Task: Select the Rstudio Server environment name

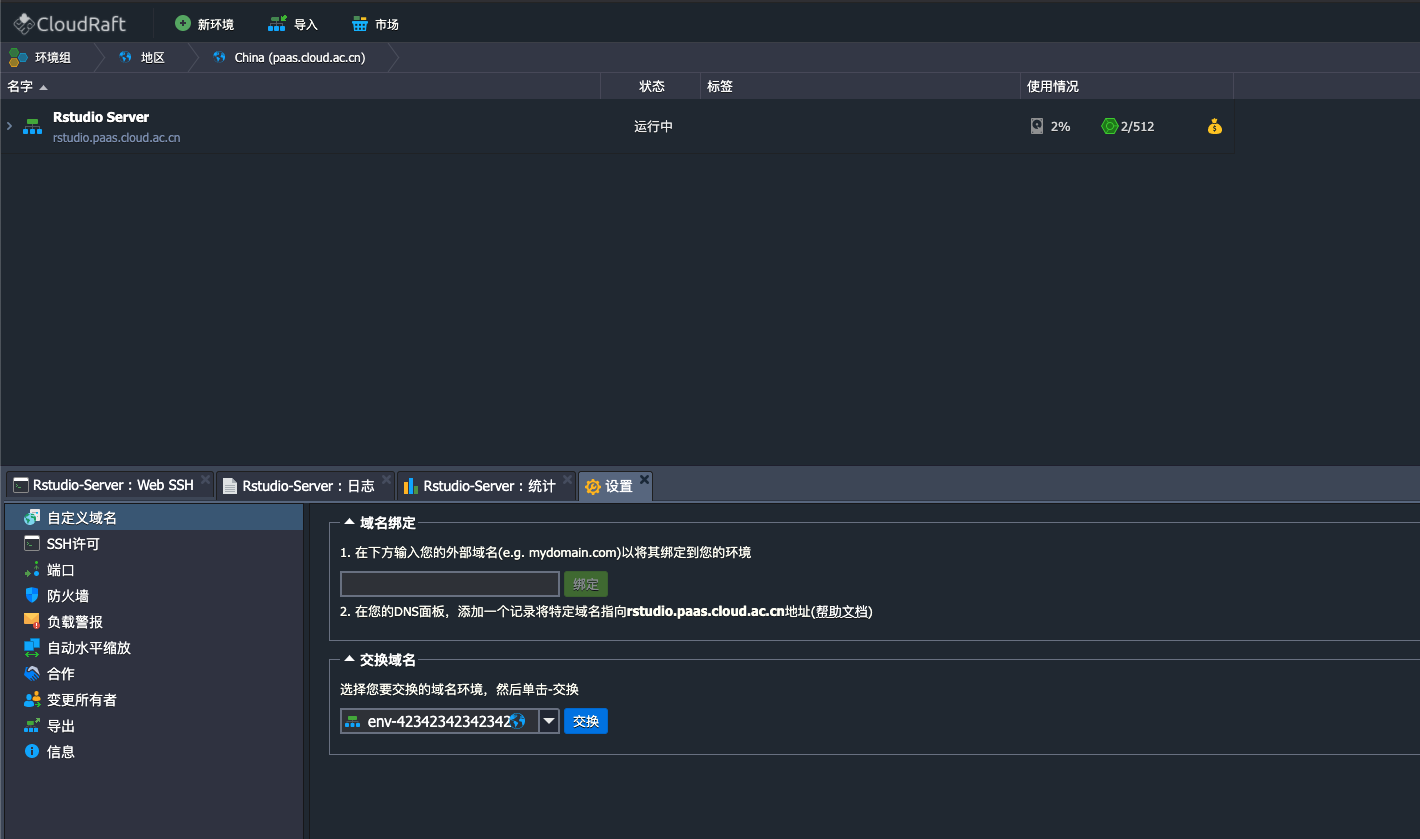Action: [101, 117]
